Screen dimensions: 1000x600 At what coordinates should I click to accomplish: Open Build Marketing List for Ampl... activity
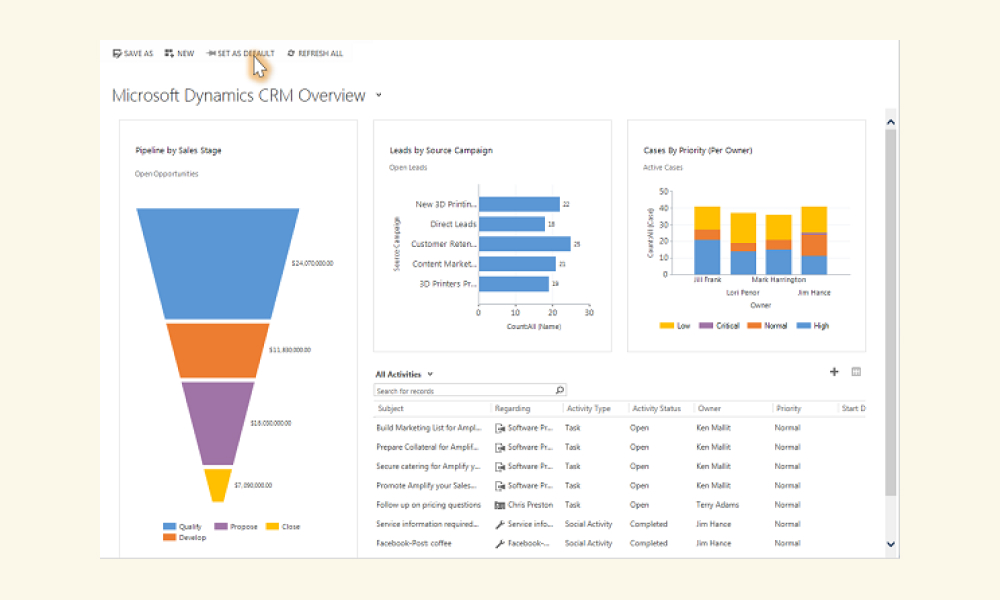coord(429,428)
